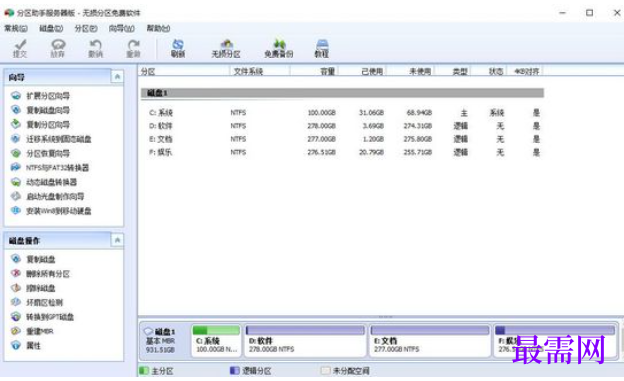This screenshot has width=624, height=381.
Task: Select 转换到GPT磁盘 operation
Action: (x=43, y=317)
